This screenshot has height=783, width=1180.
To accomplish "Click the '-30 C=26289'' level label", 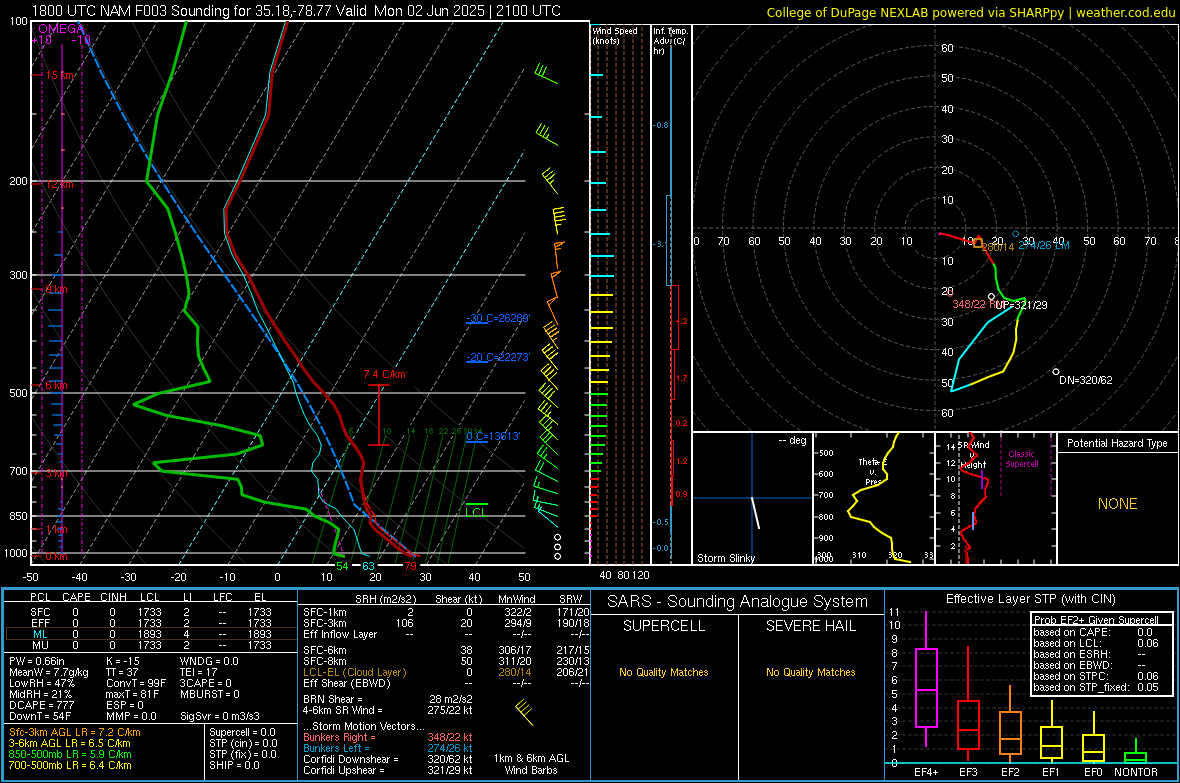I will coord(498,318).
